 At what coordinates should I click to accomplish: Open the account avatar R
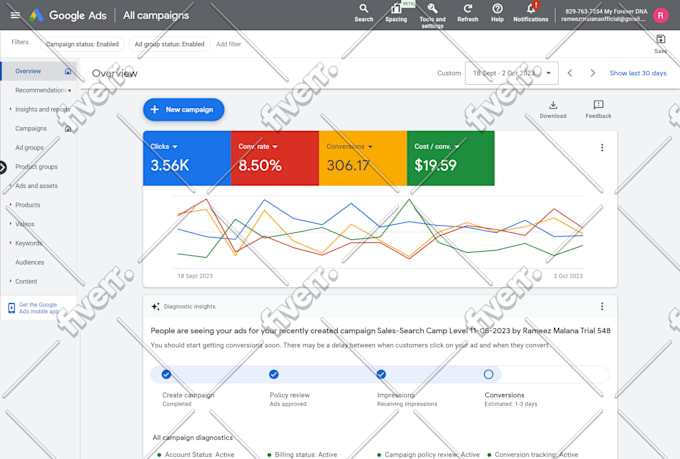tap(660, 16)
